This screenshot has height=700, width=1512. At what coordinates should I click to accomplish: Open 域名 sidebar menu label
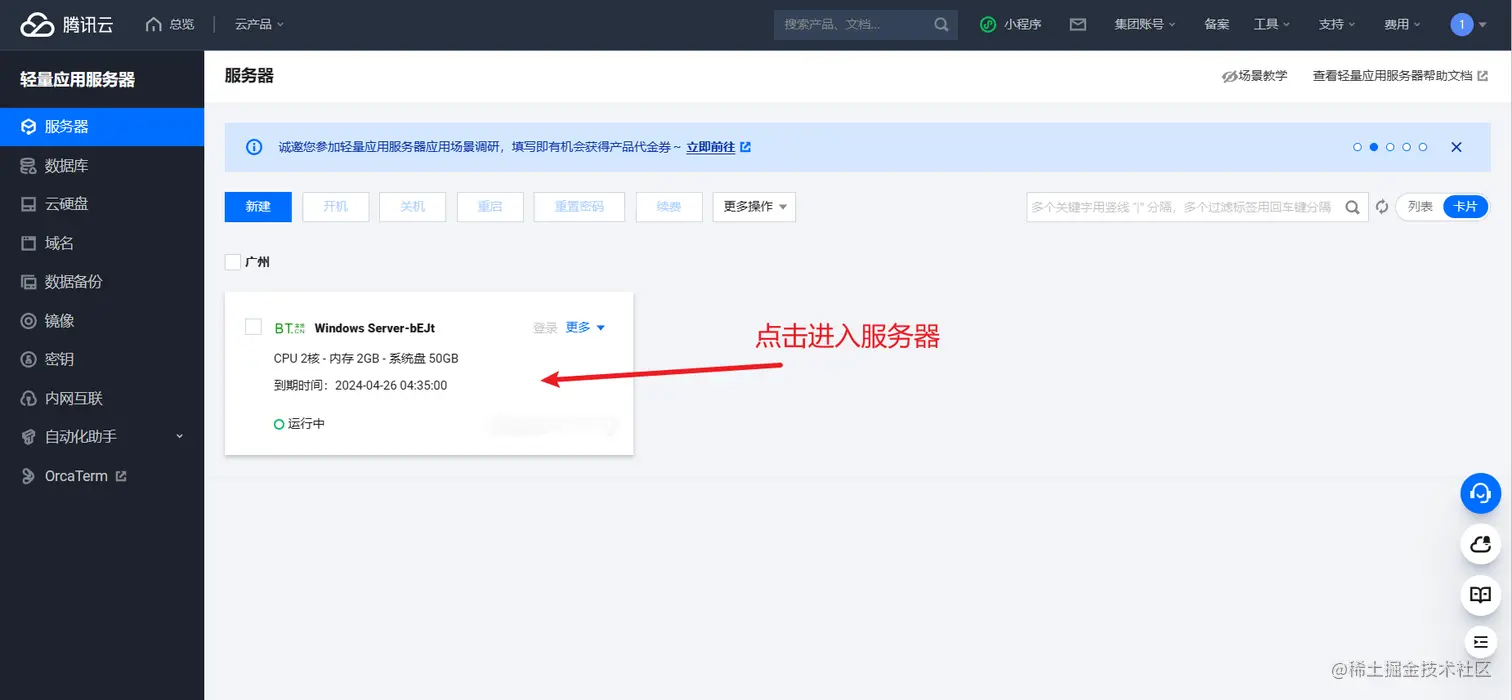click(59, 243)
